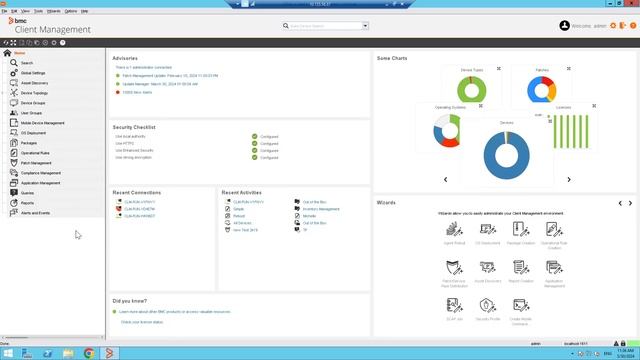Open Patch Management node
The width and height of the screenshot is (640, 360).
pos(36,163)
